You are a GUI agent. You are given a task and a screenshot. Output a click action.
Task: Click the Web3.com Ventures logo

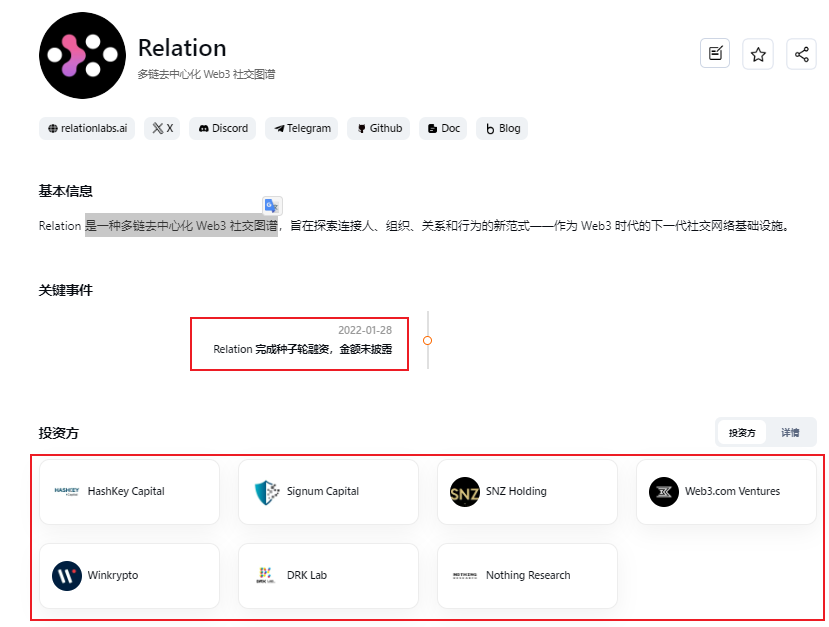(x=664, y=492)
